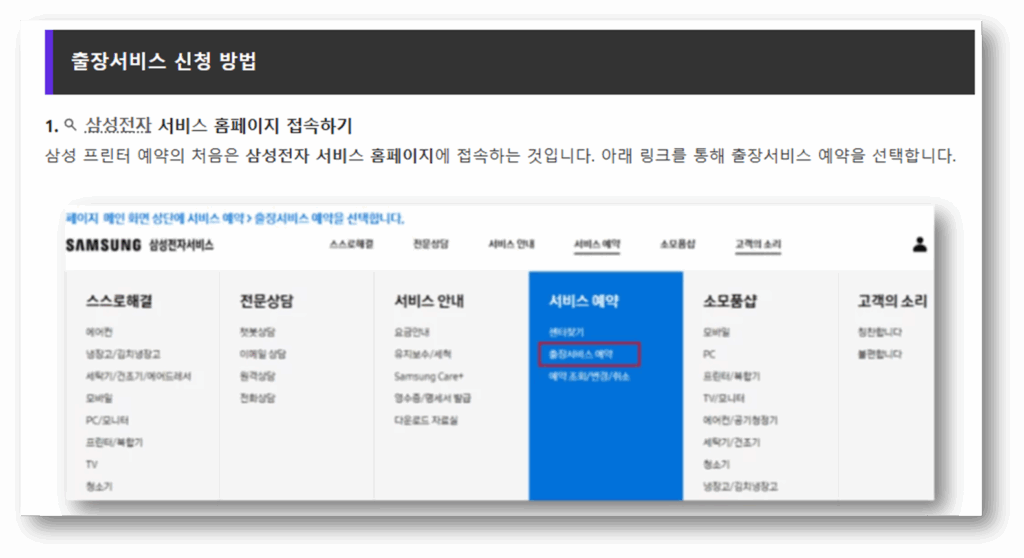The image size is (1024, 558).
Task: Open 이메일 상담 under 전문상담
Action: point(263,354)
